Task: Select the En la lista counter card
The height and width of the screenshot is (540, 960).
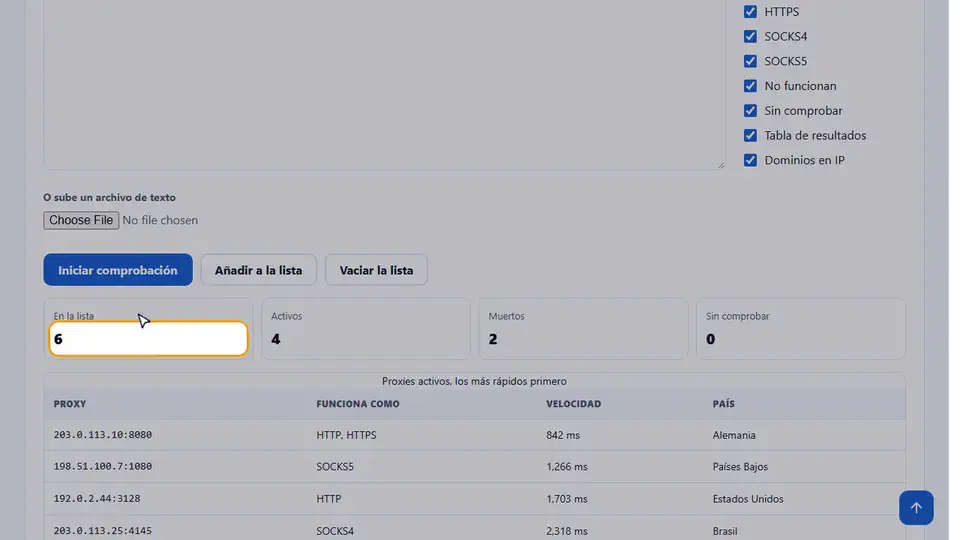Action: click(148, 329)
